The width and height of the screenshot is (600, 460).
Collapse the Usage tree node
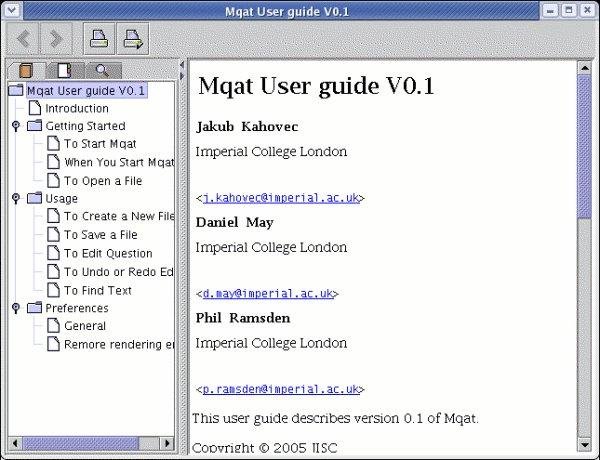(16, 199)
